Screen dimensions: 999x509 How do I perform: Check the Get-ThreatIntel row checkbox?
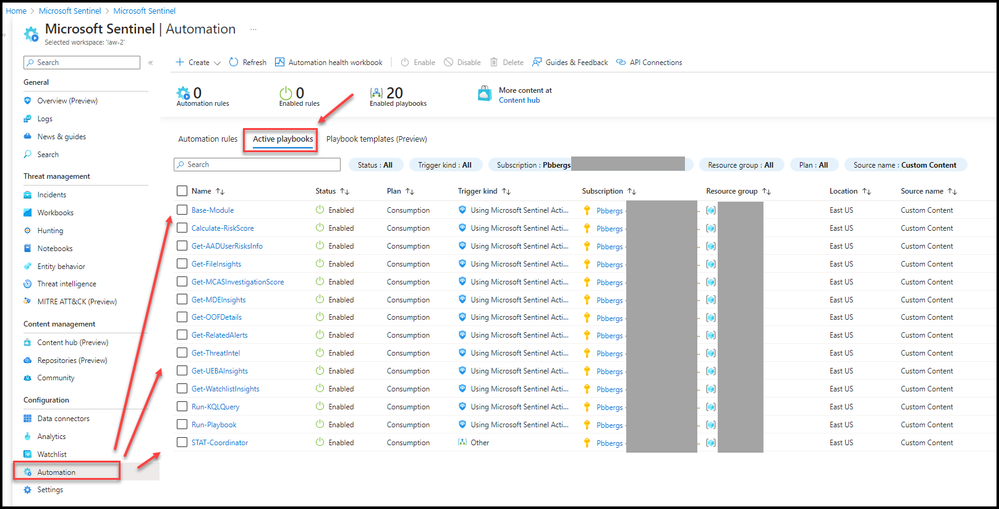182,353
